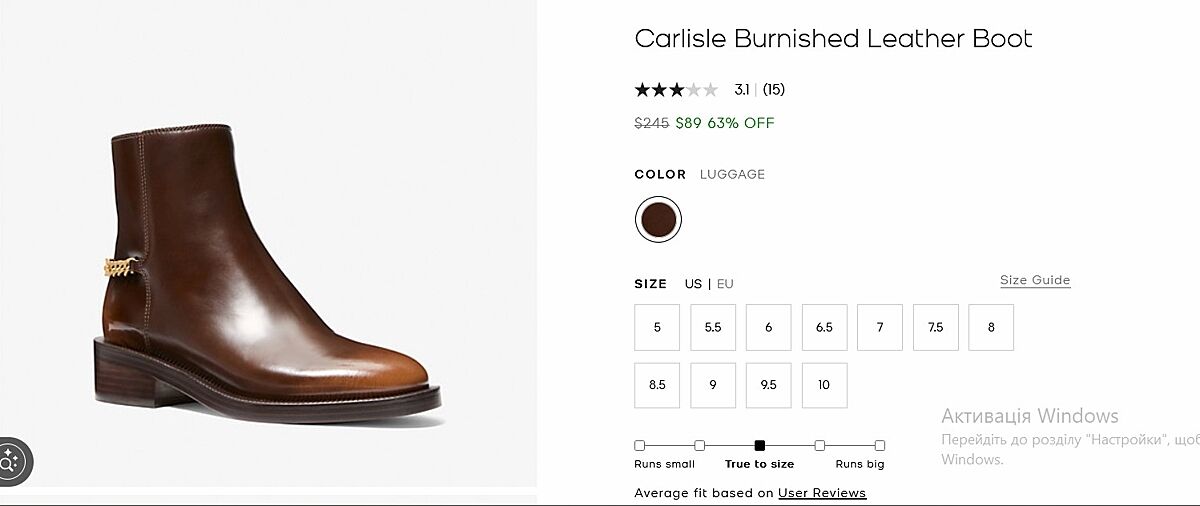Pick size 6 option
Viewport: 1200px width, 506px height.
click(x=768, y=327)
